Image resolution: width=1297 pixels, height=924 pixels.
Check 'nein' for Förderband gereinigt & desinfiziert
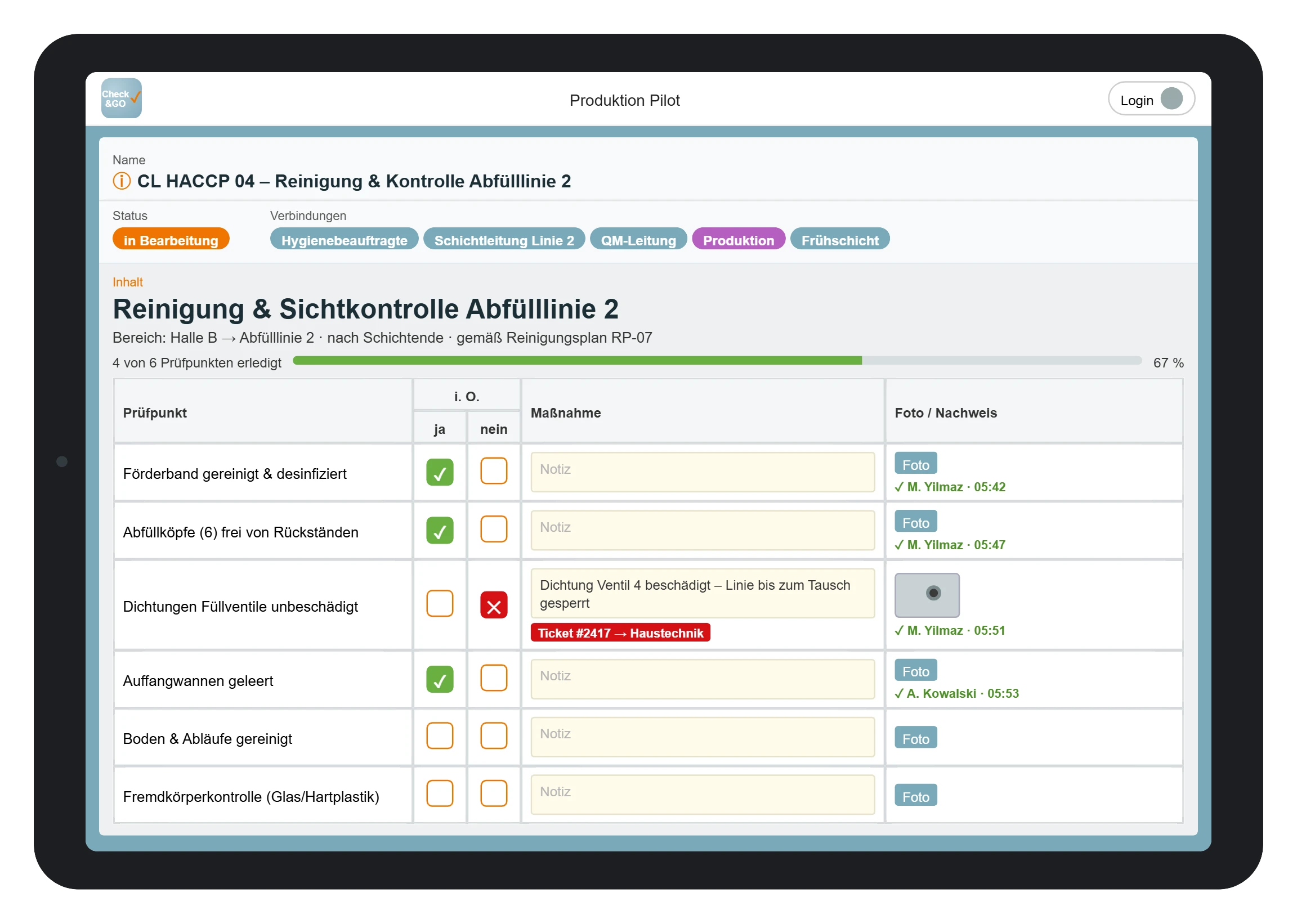tap(494, 471)
